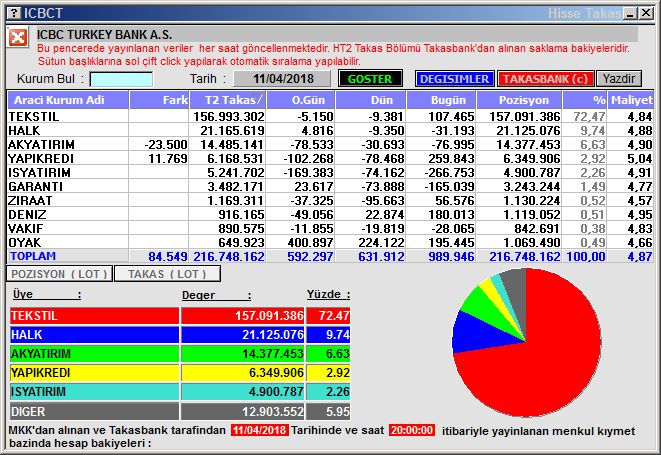Click the gray DIGER legend bar
The height and width of the screenshot is (455, 661).
(x=94, y=411)
